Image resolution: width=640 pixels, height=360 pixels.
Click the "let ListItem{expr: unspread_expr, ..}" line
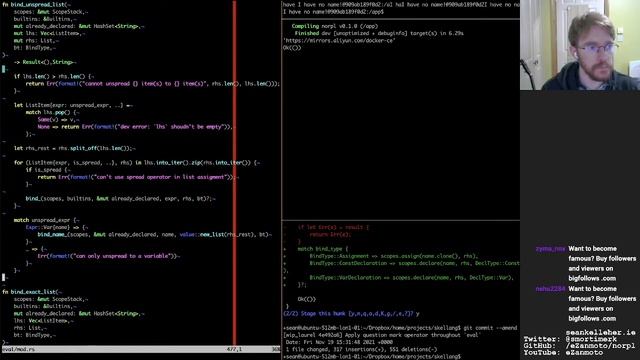[73, 105]
